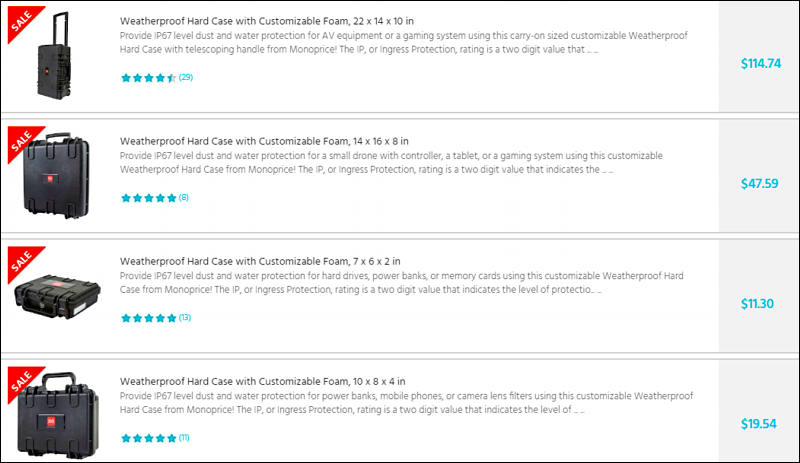The height and width of the screenshot is (463, 800).
Task: Open Weatherproof Hard Case 14 x 16 x 8 in title
Action: [264, 141]
